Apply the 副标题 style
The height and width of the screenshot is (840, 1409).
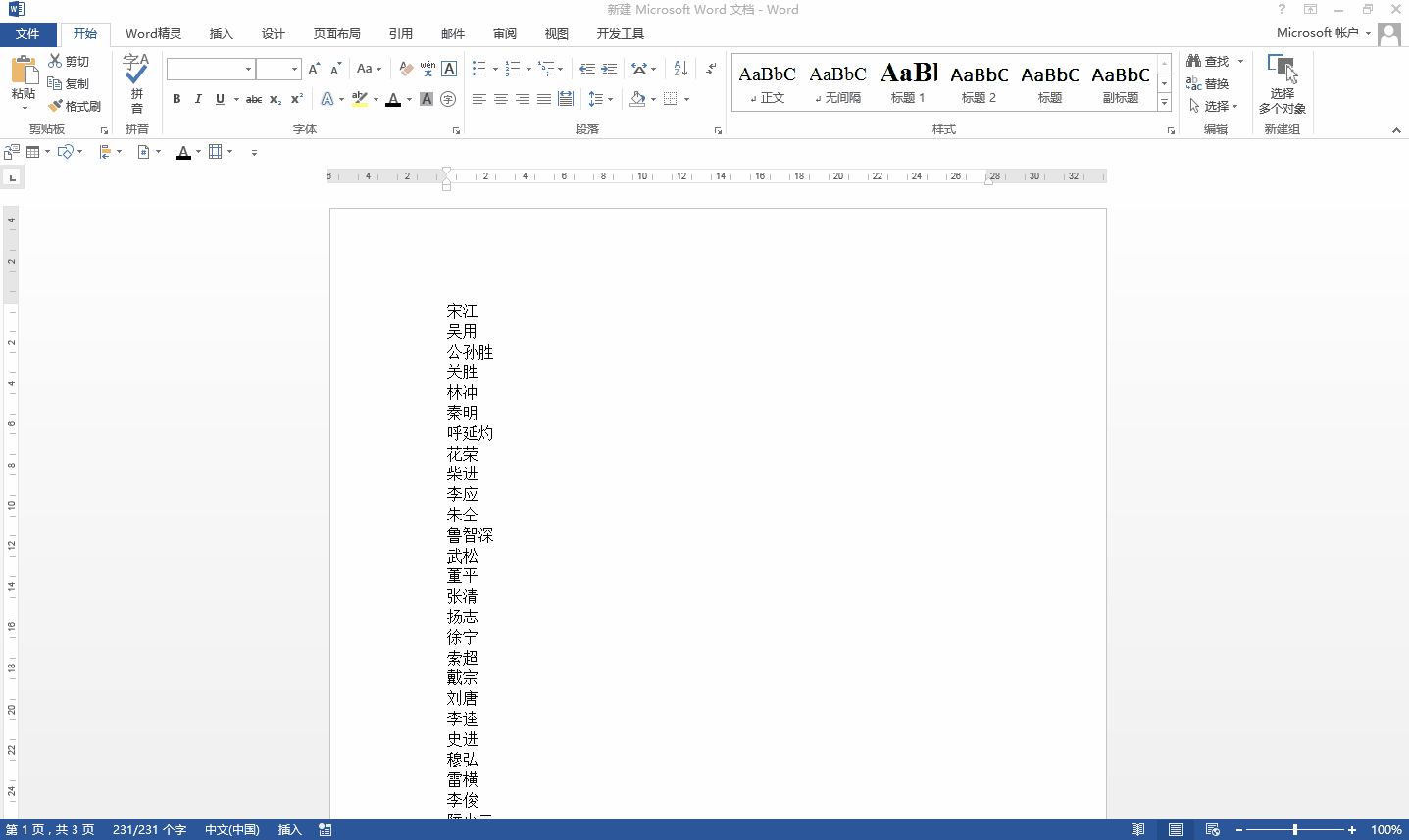click(x=1120, y=82)
